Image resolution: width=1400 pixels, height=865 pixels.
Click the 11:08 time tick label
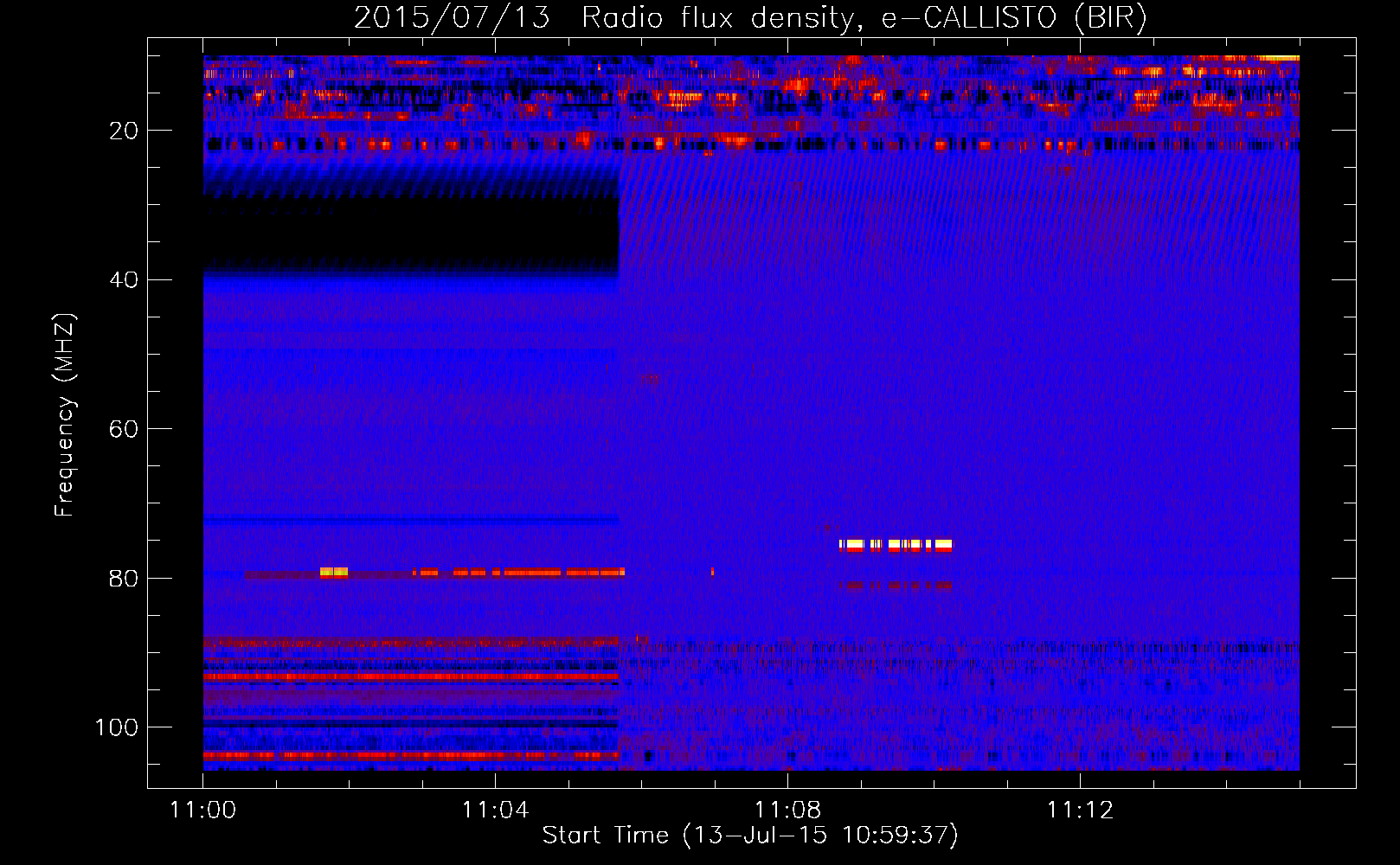point(787,810)
